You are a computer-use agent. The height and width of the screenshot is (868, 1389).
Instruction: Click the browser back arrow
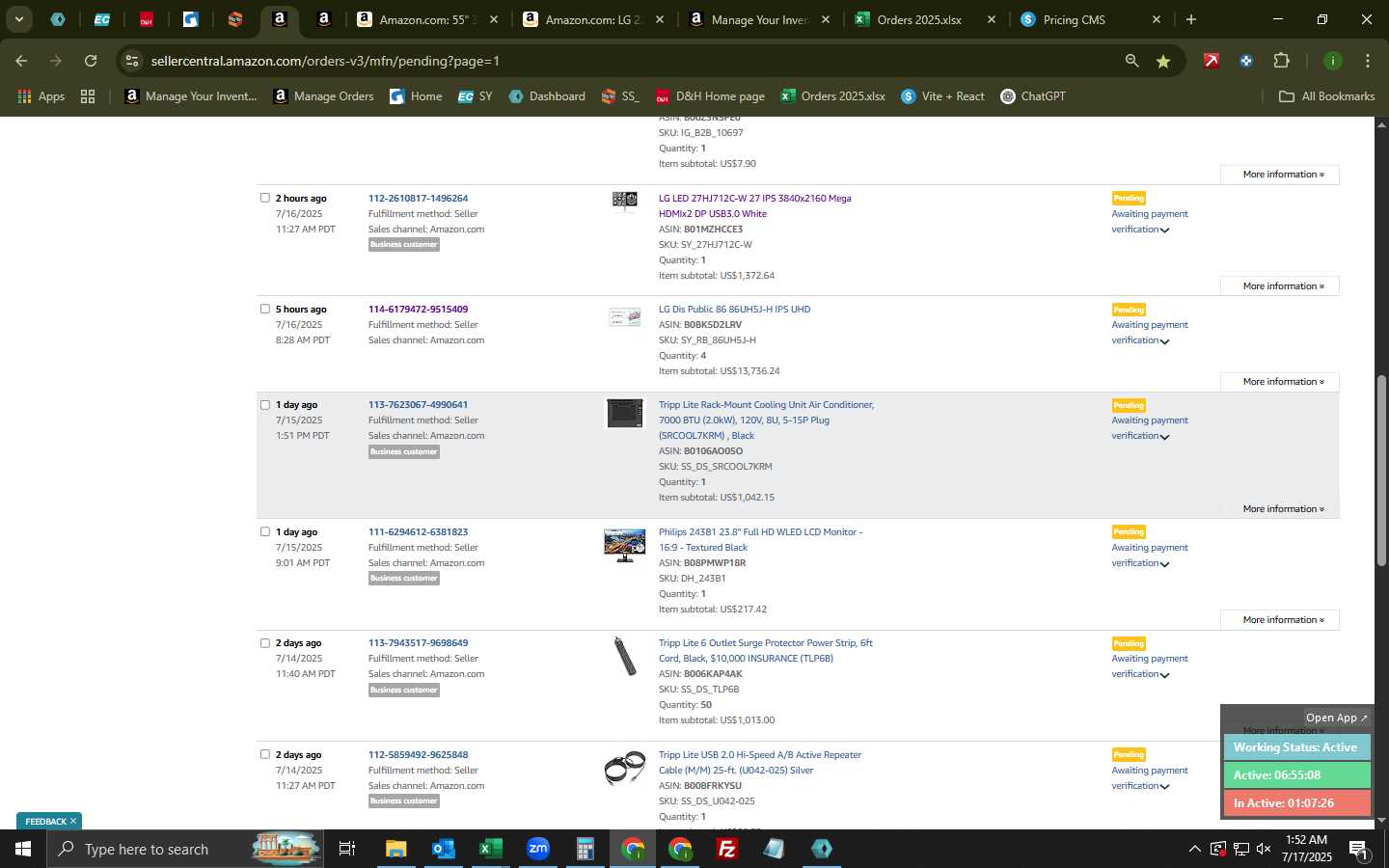(x=21, y=61)
